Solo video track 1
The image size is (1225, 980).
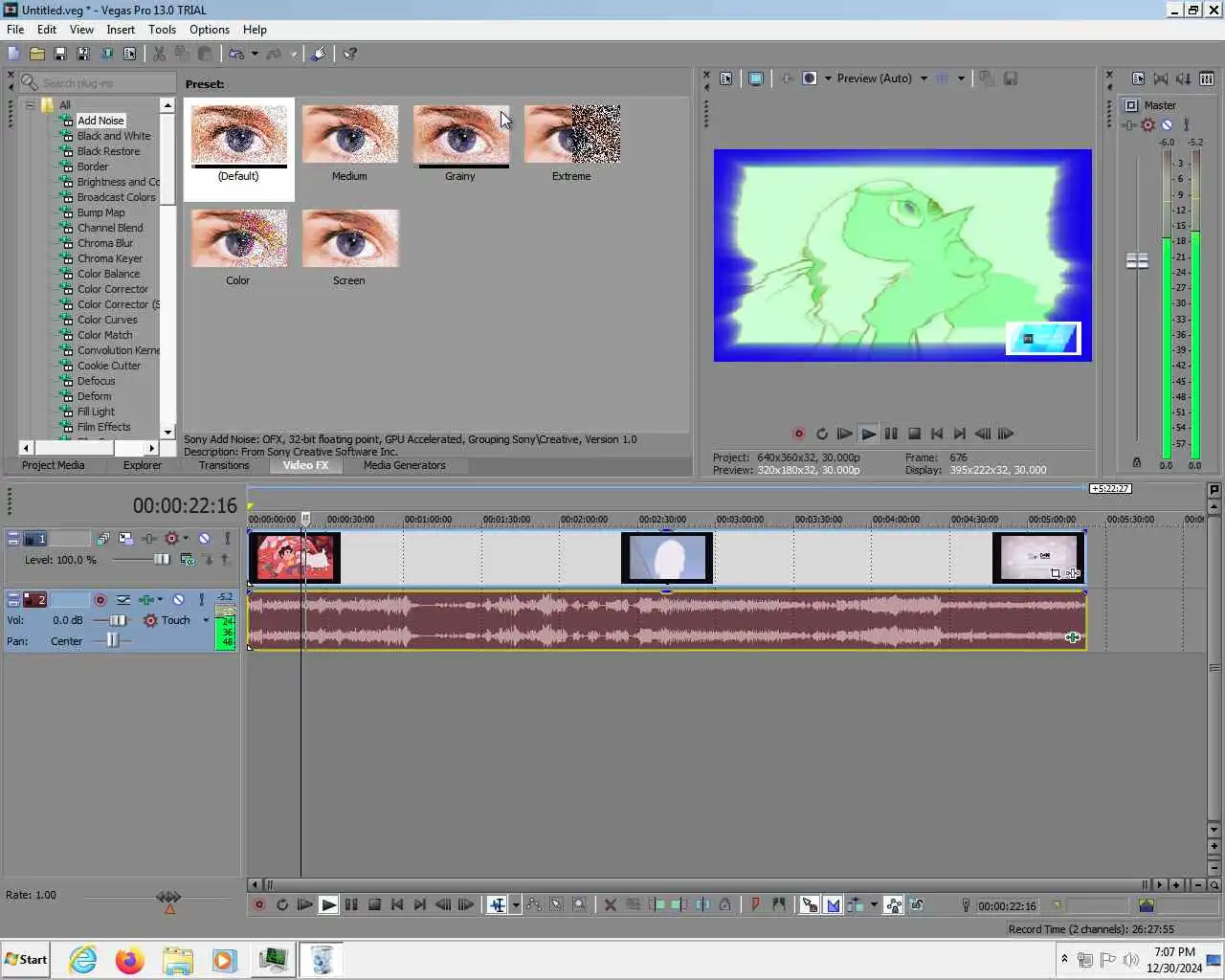click(227, 539)
